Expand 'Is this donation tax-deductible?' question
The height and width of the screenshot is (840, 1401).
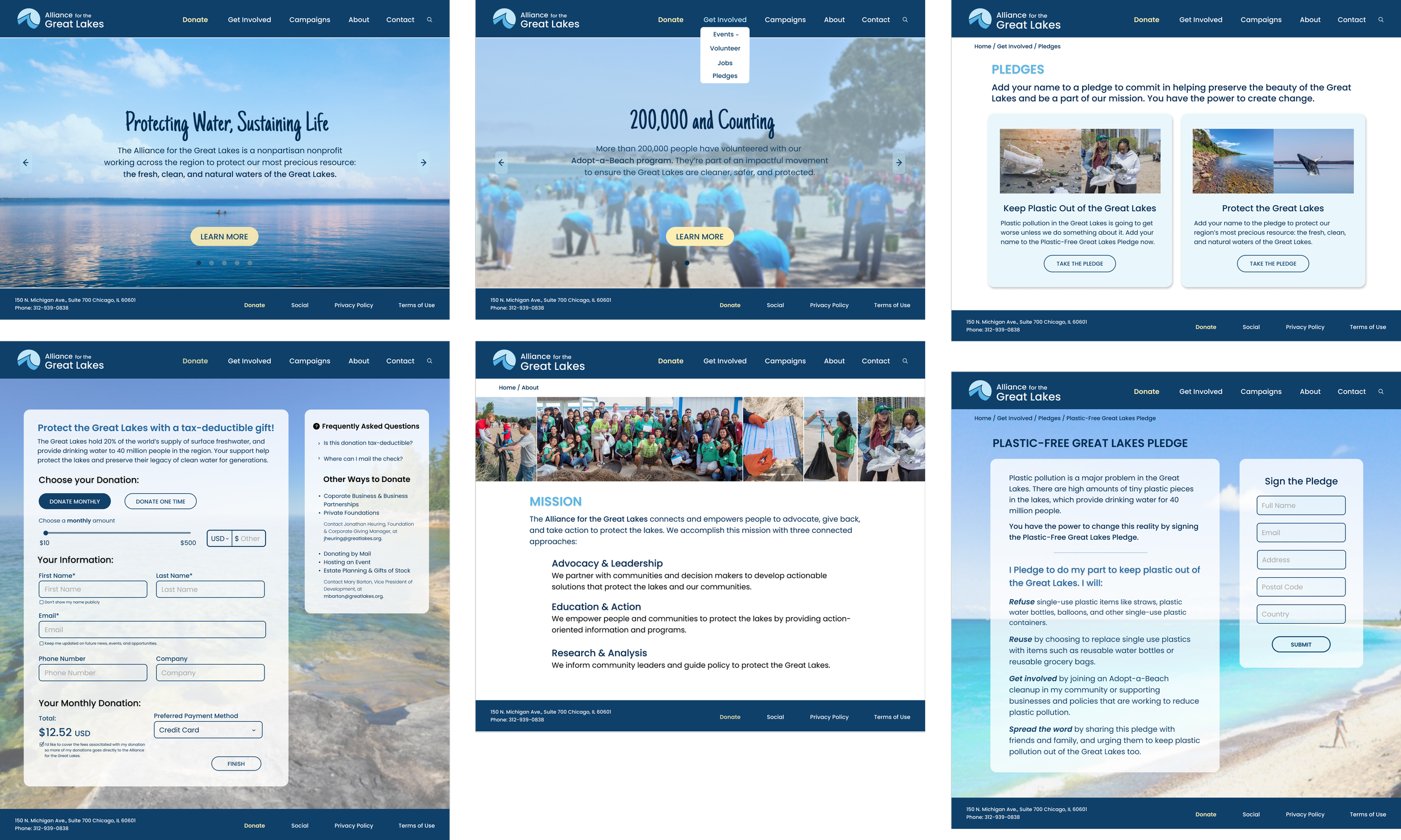coord(368,443)
